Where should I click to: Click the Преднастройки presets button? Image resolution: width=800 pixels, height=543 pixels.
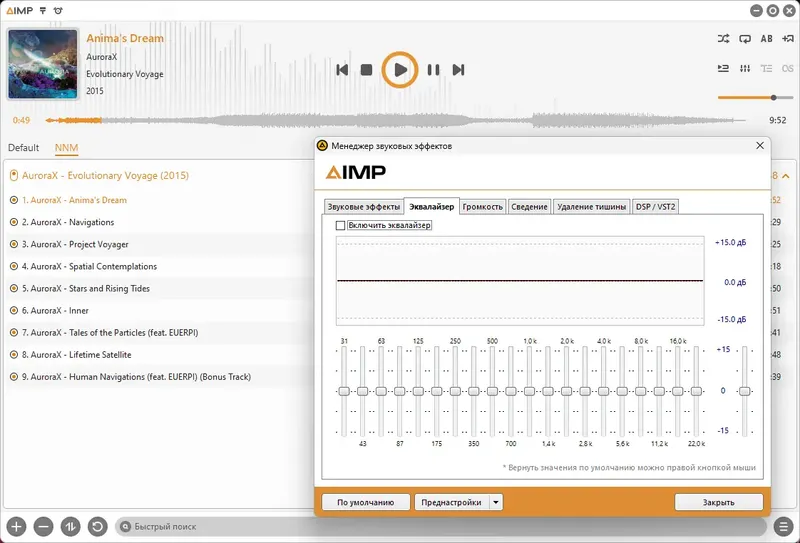click(452, 502)
